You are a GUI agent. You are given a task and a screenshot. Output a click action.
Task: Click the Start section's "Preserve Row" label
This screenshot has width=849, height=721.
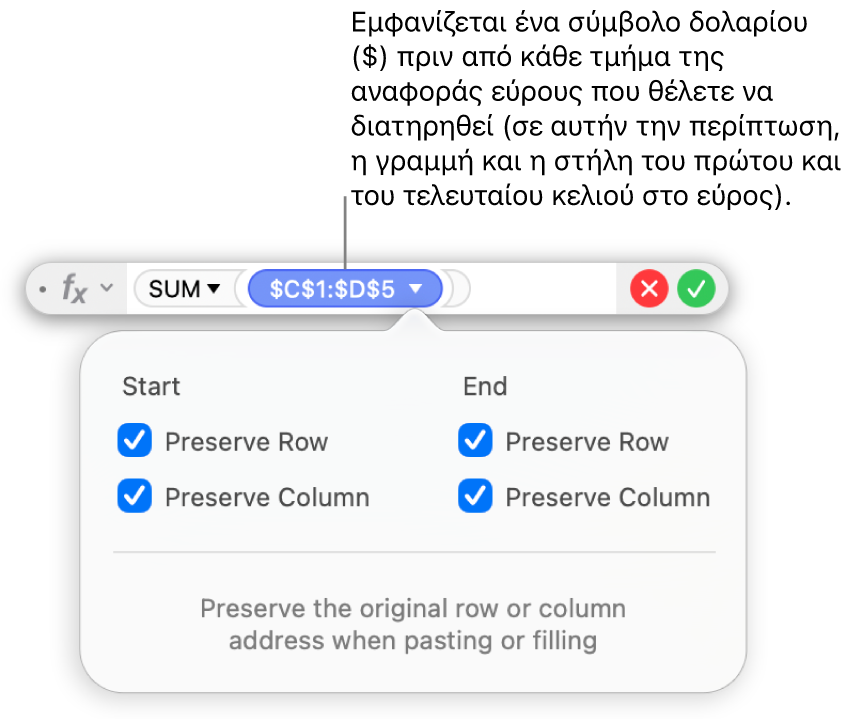[x=246, y=442]
